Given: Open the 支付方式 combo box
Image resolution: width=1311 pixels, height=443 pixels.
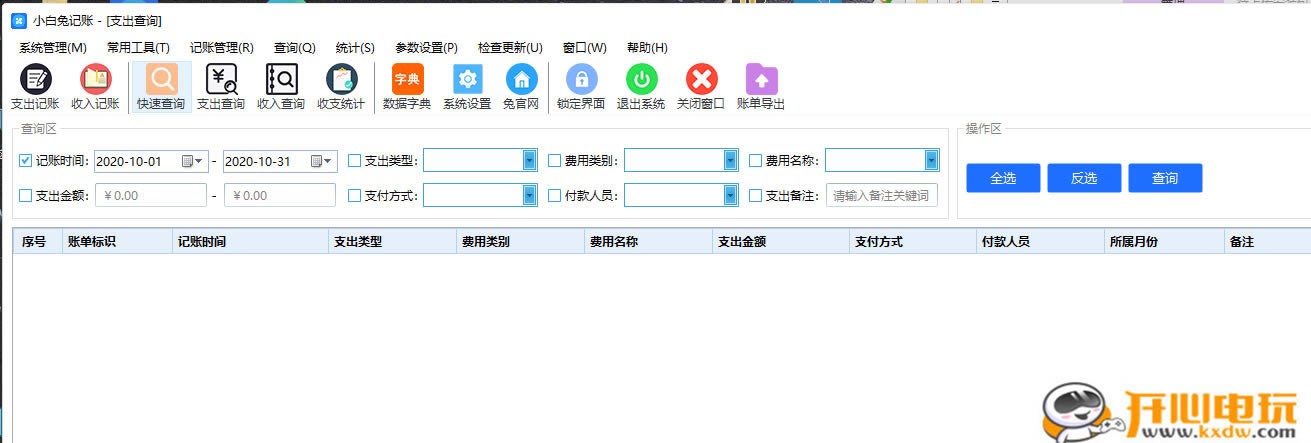Looking at the screenshot, I should pos(529,196).
